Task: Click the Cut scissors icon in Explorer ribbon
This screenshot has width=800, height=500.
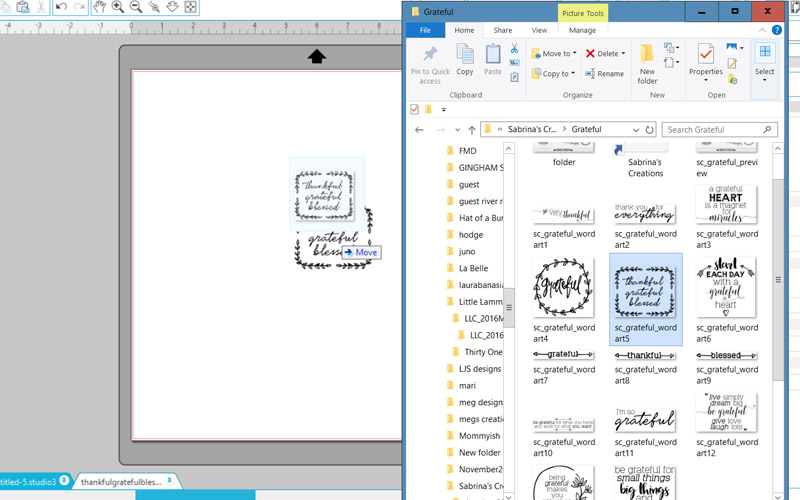Action: pos(514,48)
